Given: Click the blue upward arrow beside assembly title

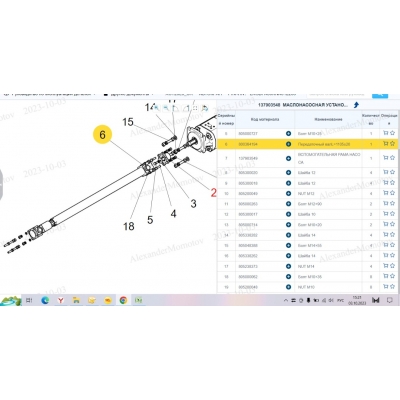Looking at the screenshot, I should [x=356, y=105].
